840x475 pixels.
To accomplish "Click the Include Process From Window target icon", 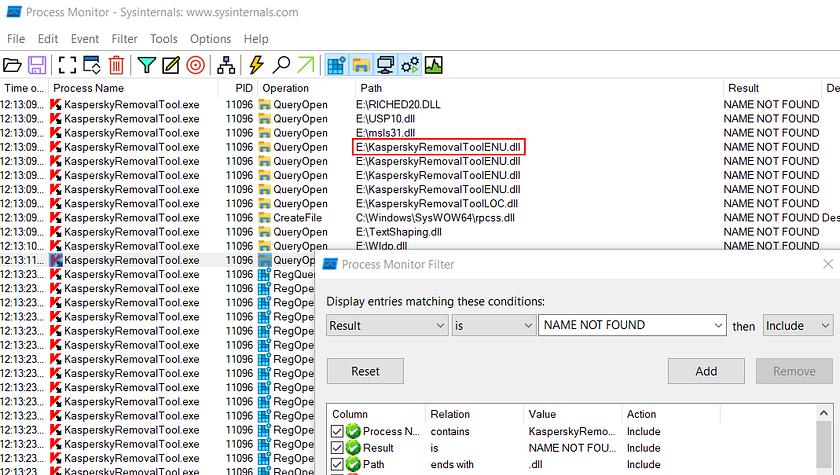I will point(196,65).
